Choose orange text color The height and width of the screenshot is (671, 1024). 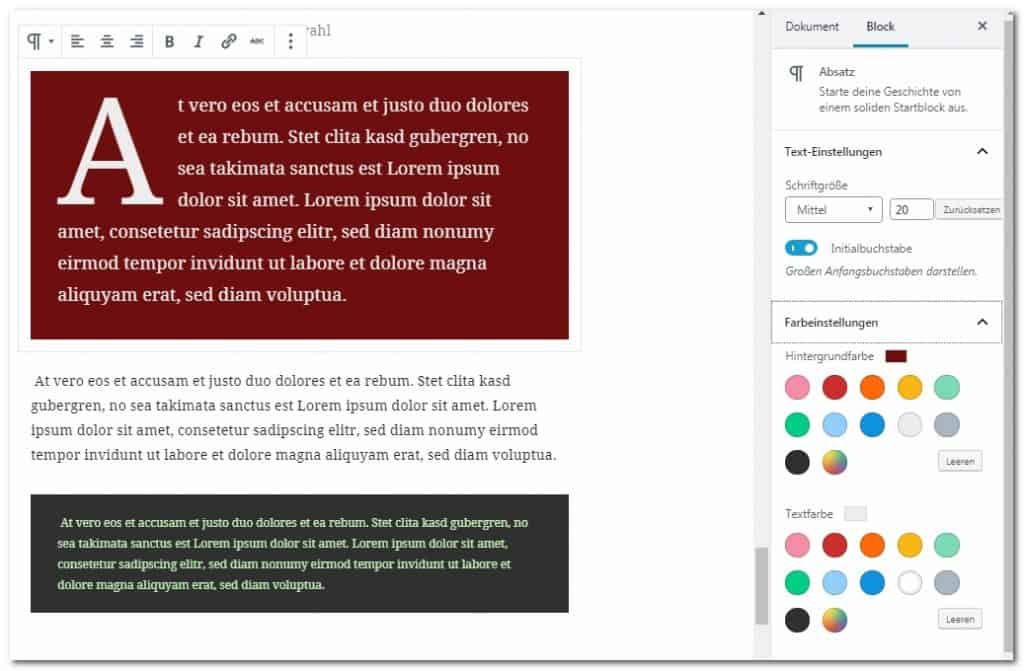(872, 545)
